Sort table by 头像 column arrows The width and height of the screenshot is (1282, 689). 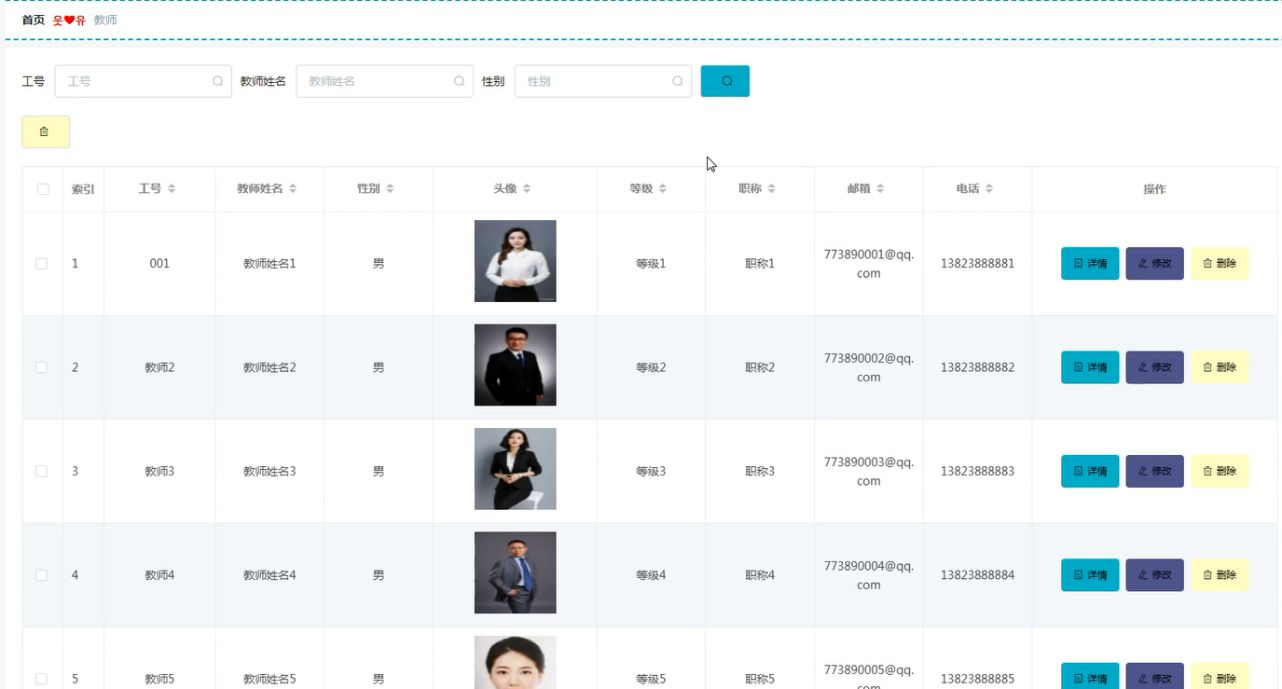click(527, 189)
